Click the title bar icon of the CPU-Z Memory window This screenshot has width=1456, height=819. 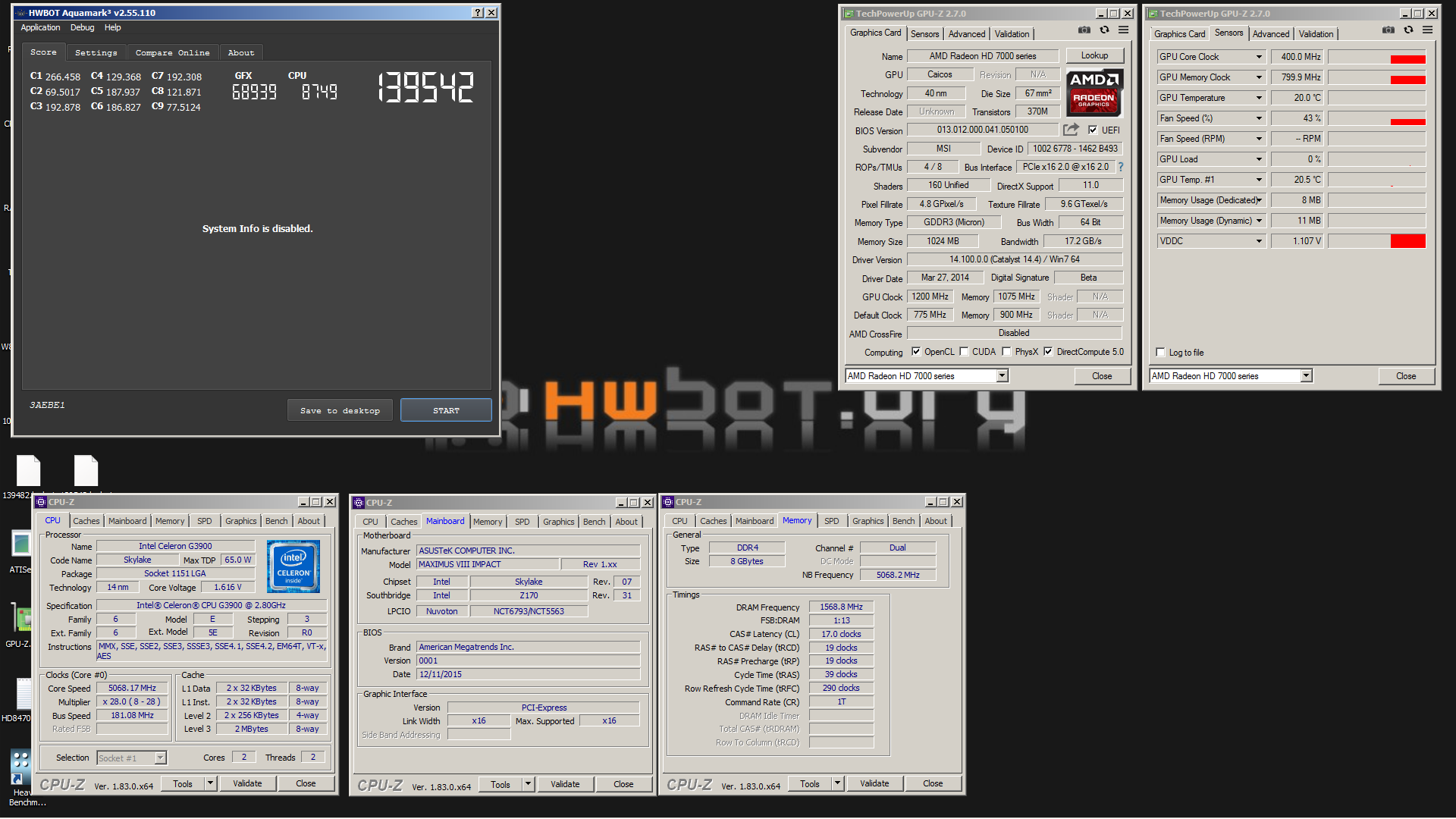coord(668,502)
